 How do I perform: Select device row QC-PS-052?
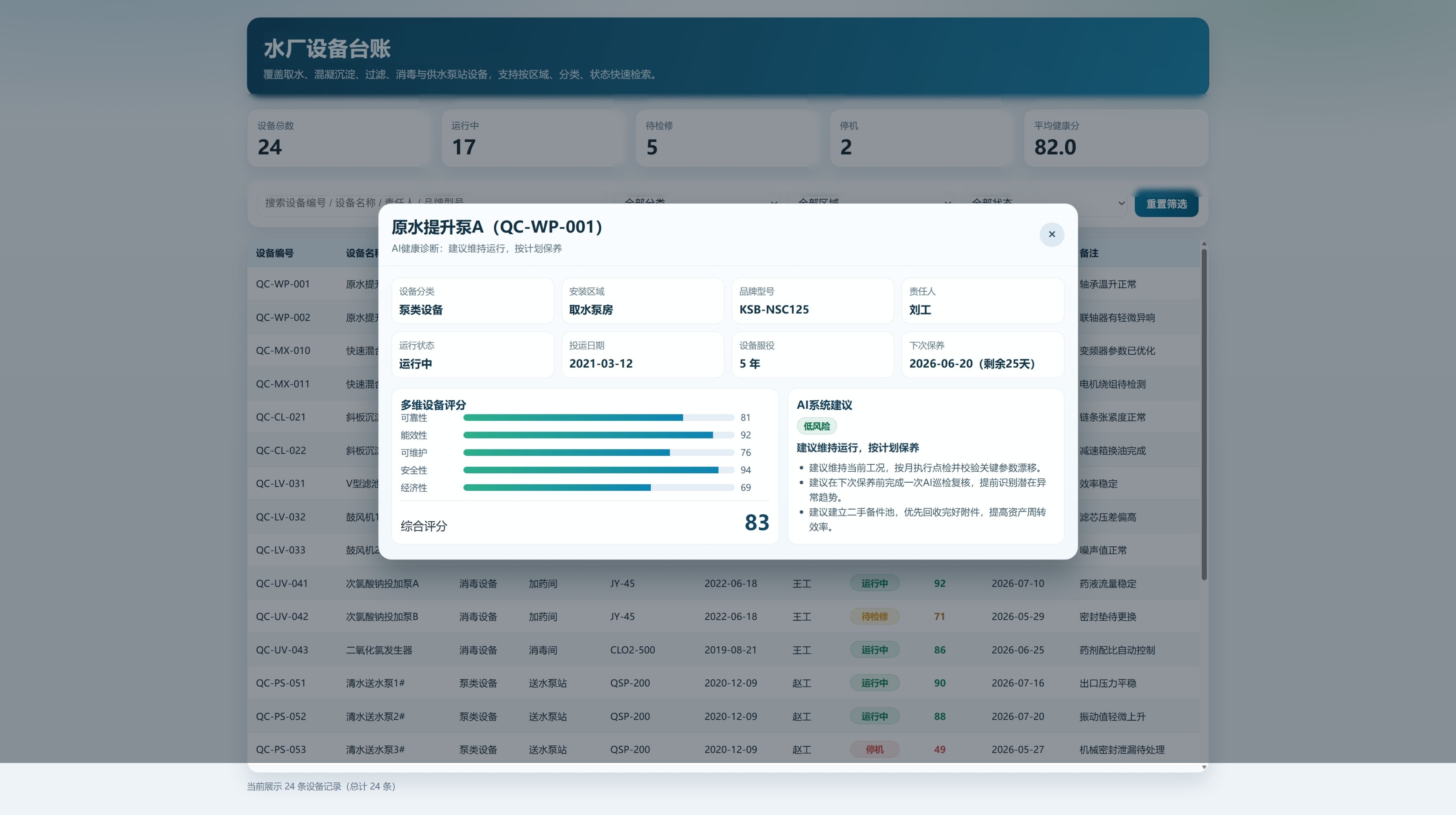point(723,716)
